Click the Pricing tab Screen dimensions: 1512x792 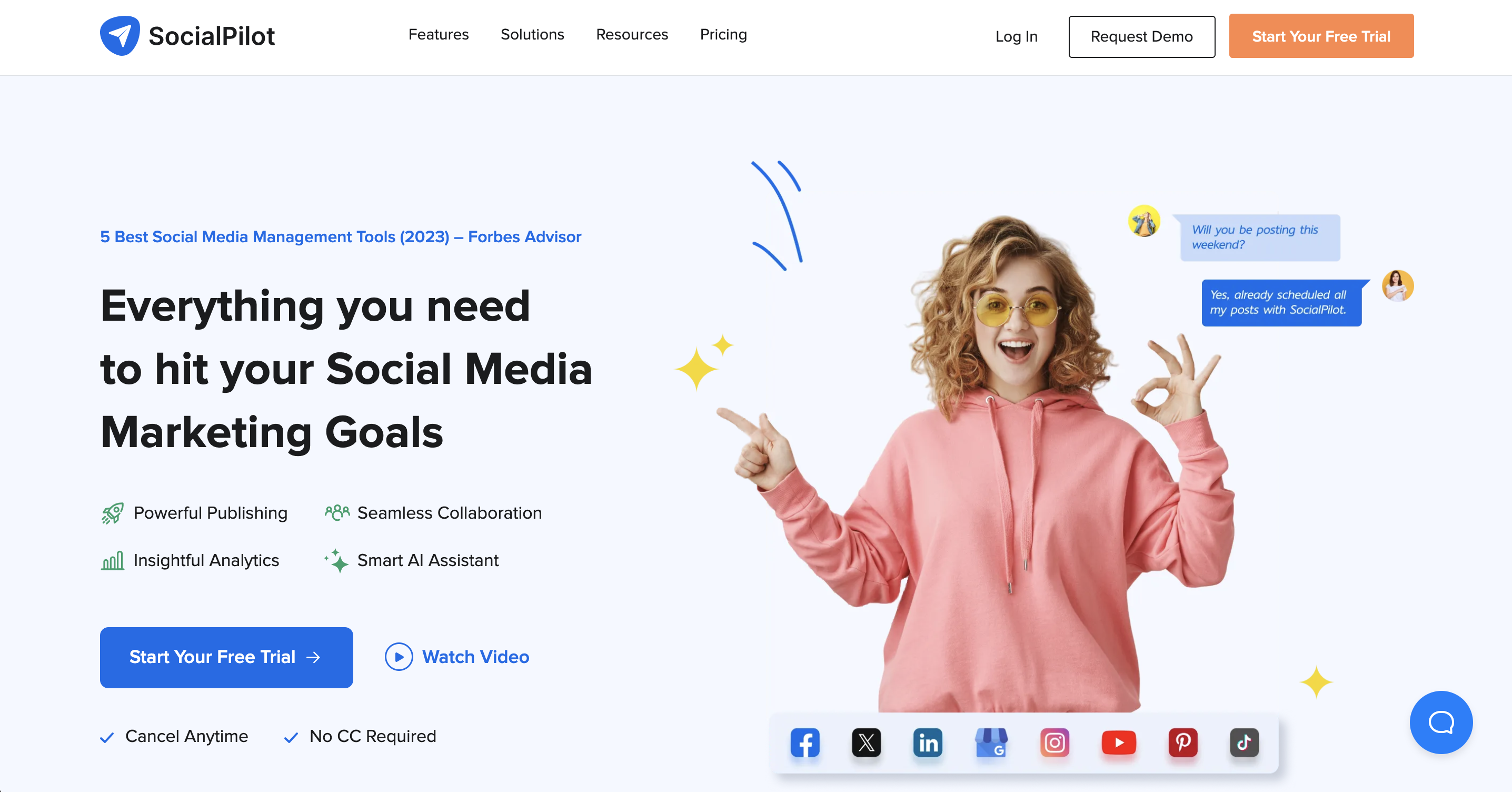723,34
